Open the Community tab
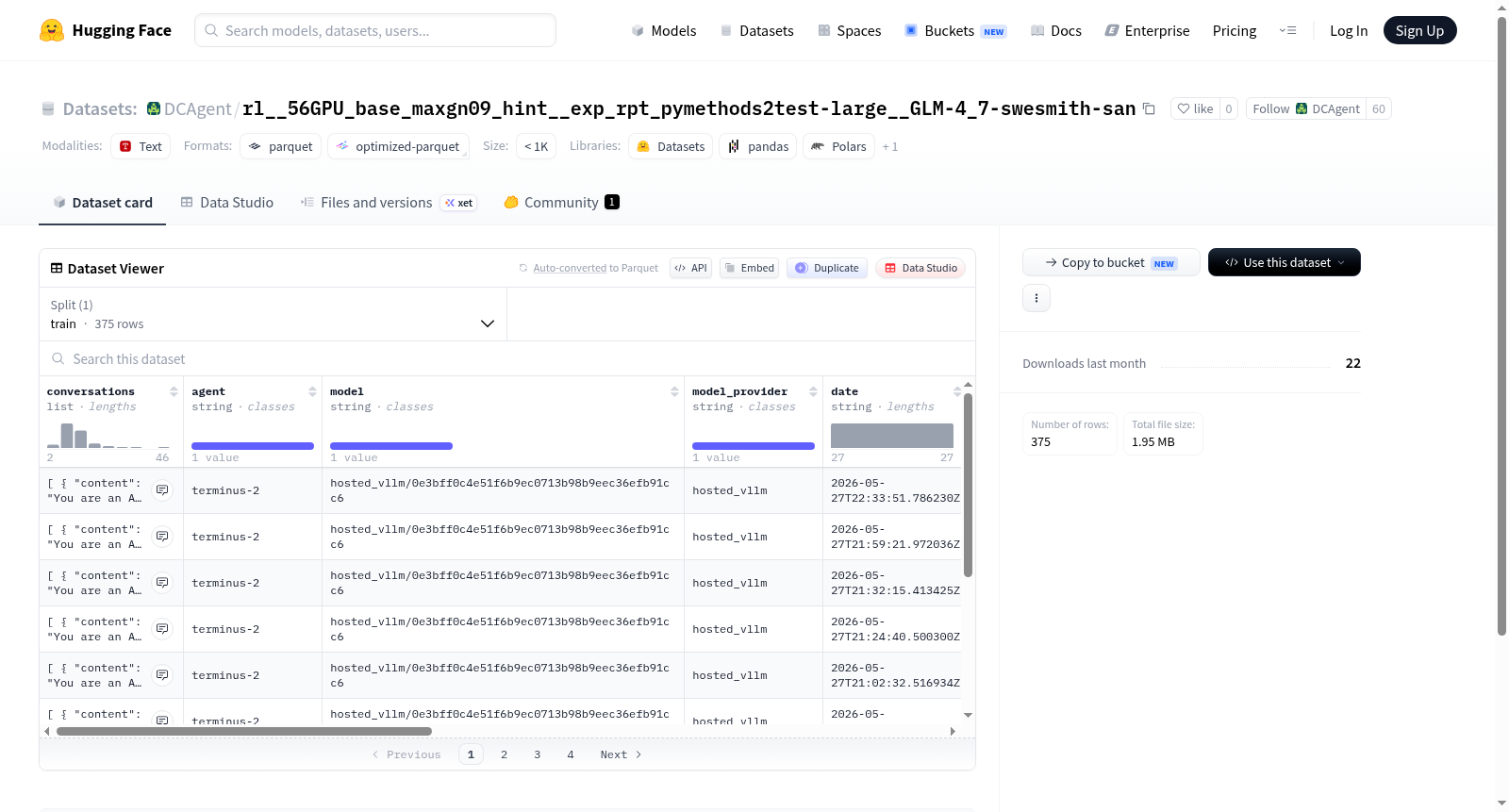Image resolution: width=1509 pixels, height=812 pixels. coord(561,202)
